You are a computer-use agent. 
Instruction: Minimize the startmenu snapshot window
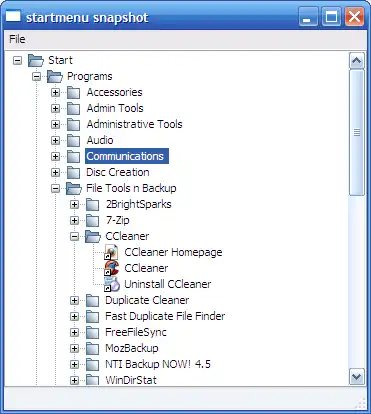tap(308, 17)
